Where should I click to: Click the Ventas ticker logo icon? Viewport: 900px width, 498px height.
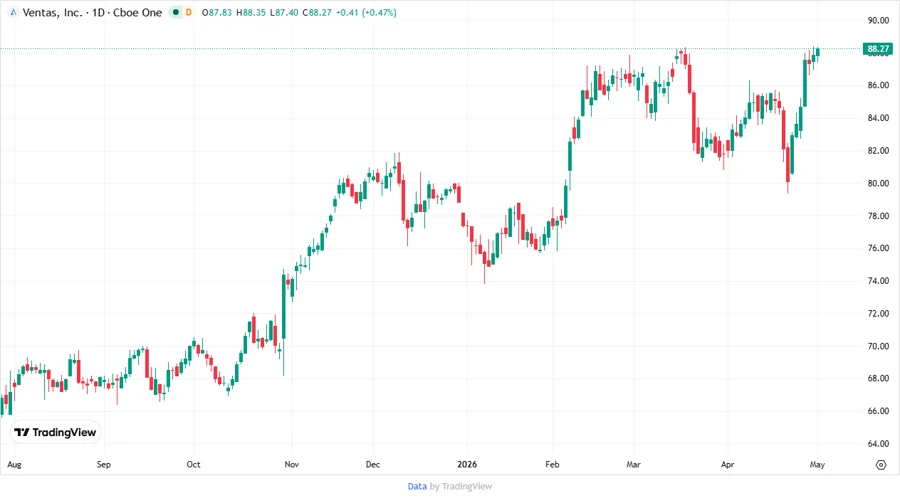point(13,12)
